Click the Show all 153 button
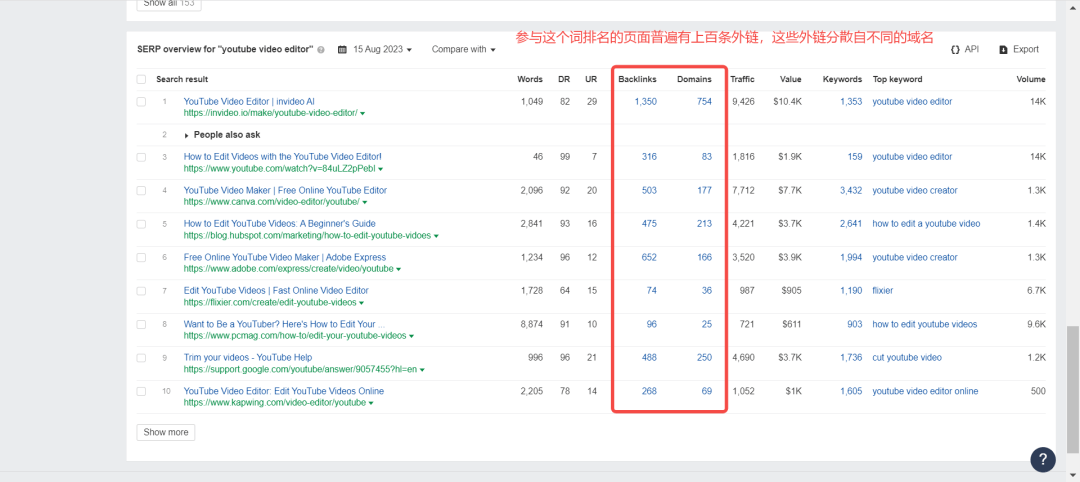 (x=169, y=4)
